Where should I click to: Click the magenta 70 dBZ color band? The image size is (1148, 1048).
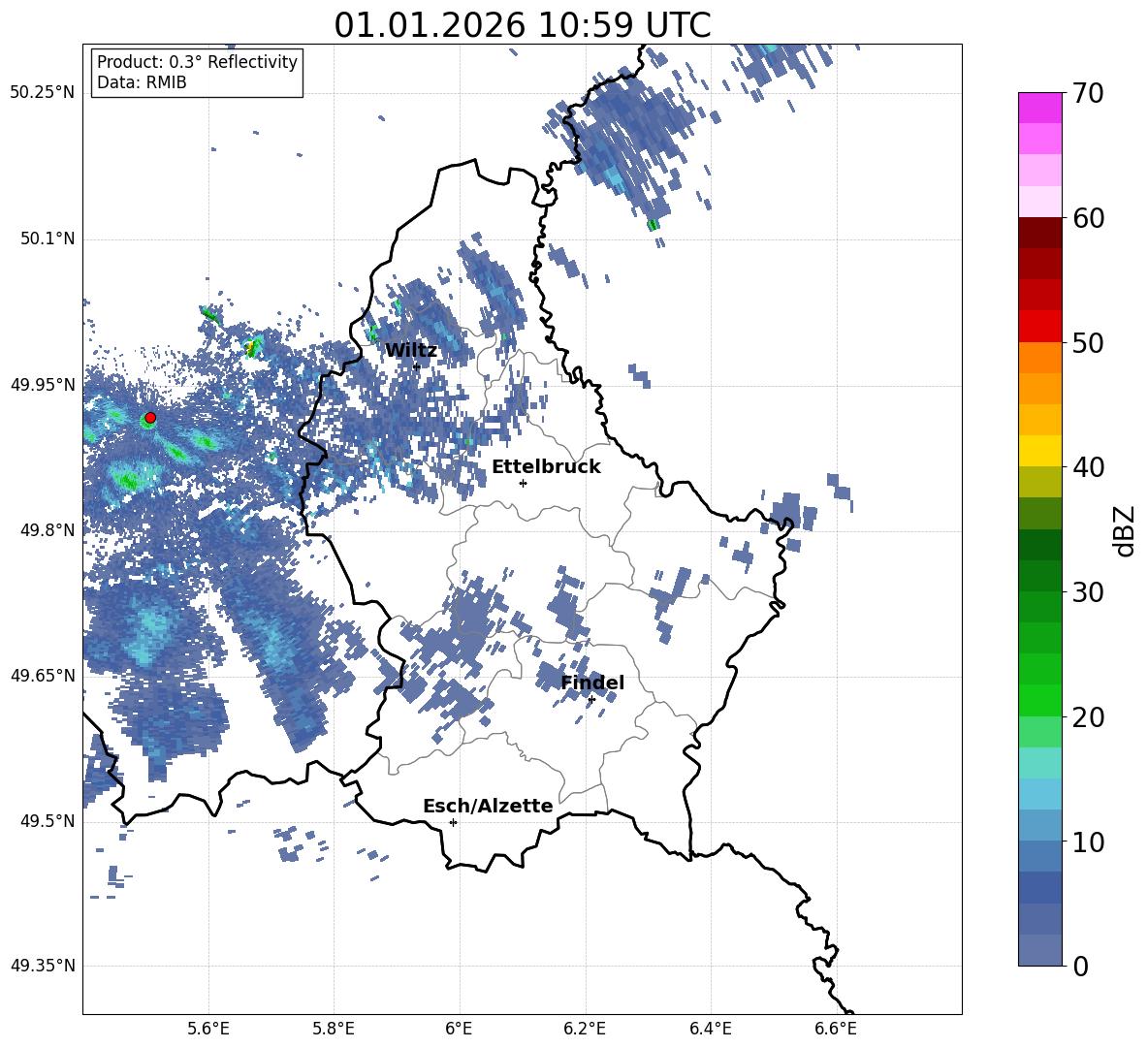(x=1040, y=109)
